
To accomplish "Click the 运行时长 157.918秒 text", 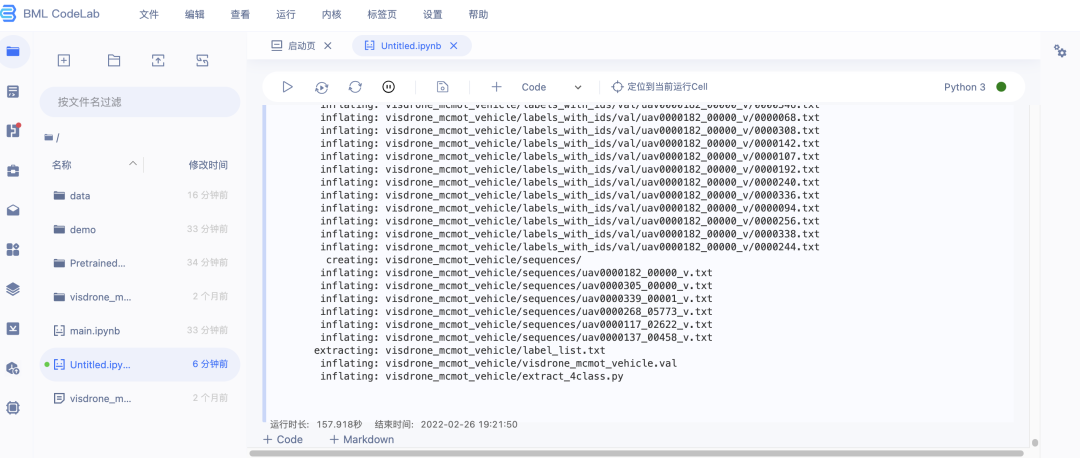I will [317, 425].
